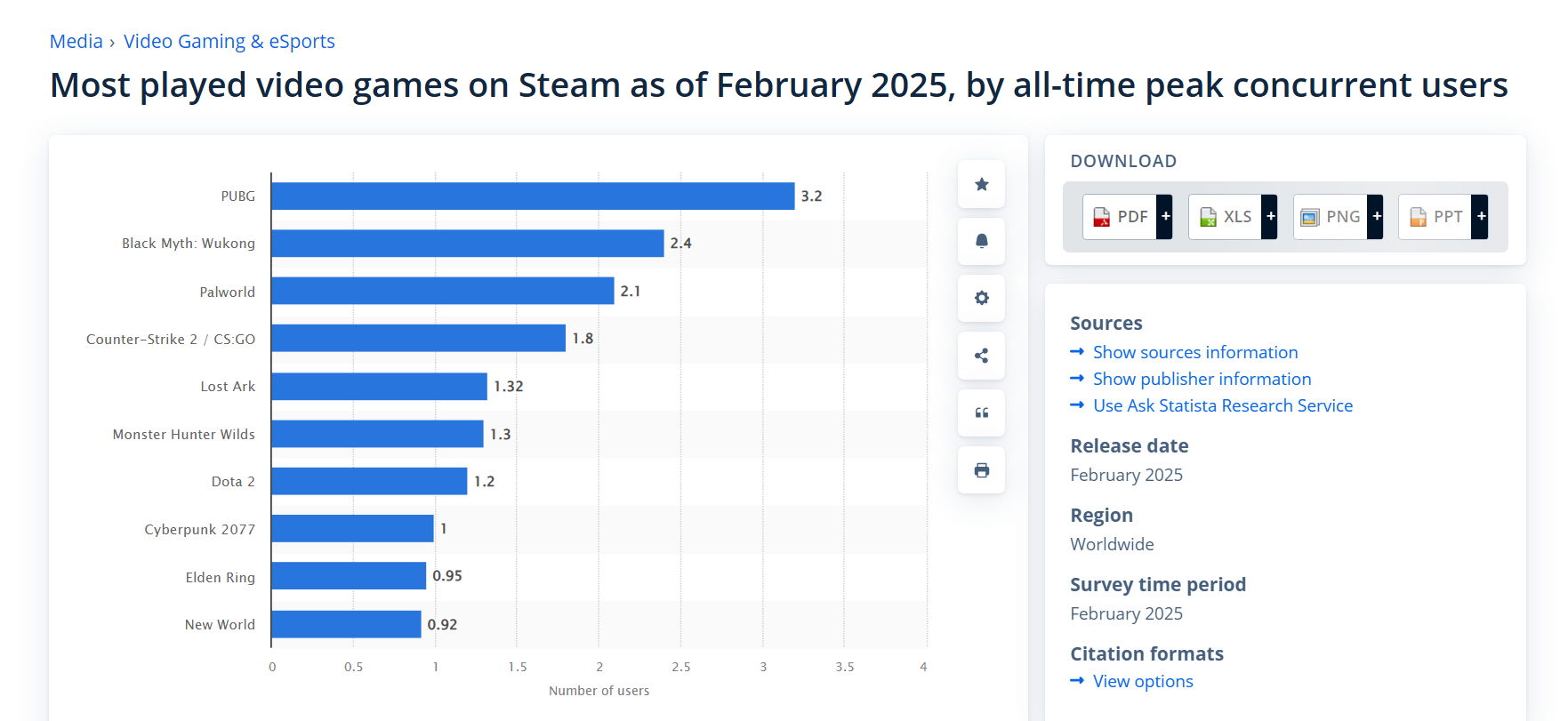The image size is (1568, 721).
Task: Click the Lost Ark label
Action: click(228, 387)
